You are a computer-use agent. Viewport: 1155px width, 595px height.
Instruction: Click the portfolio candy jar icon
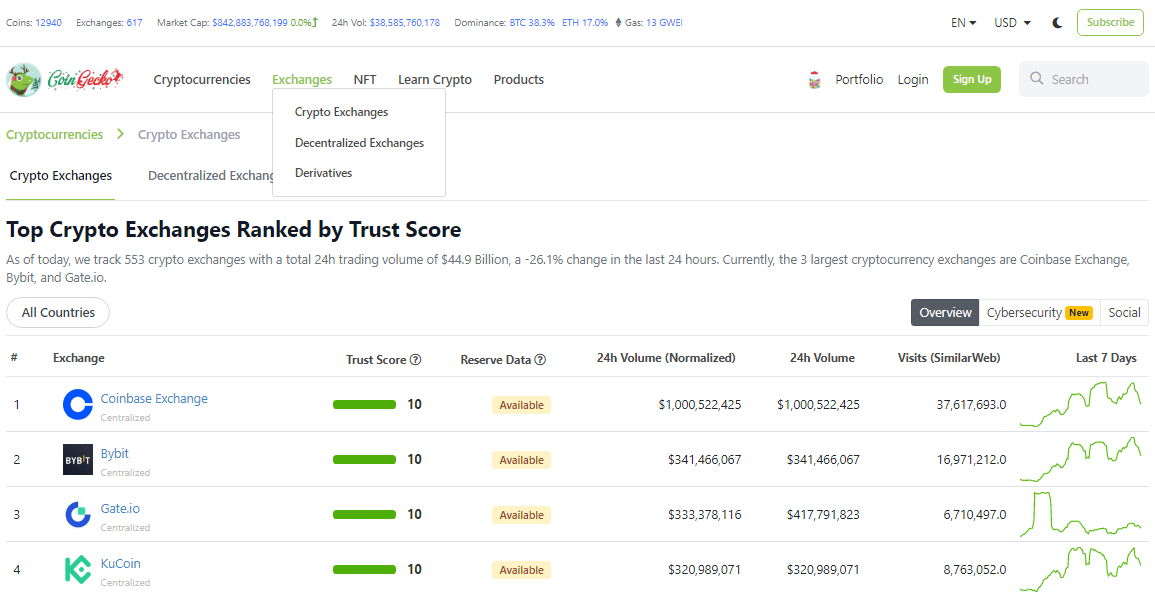(x=814, y=80)
